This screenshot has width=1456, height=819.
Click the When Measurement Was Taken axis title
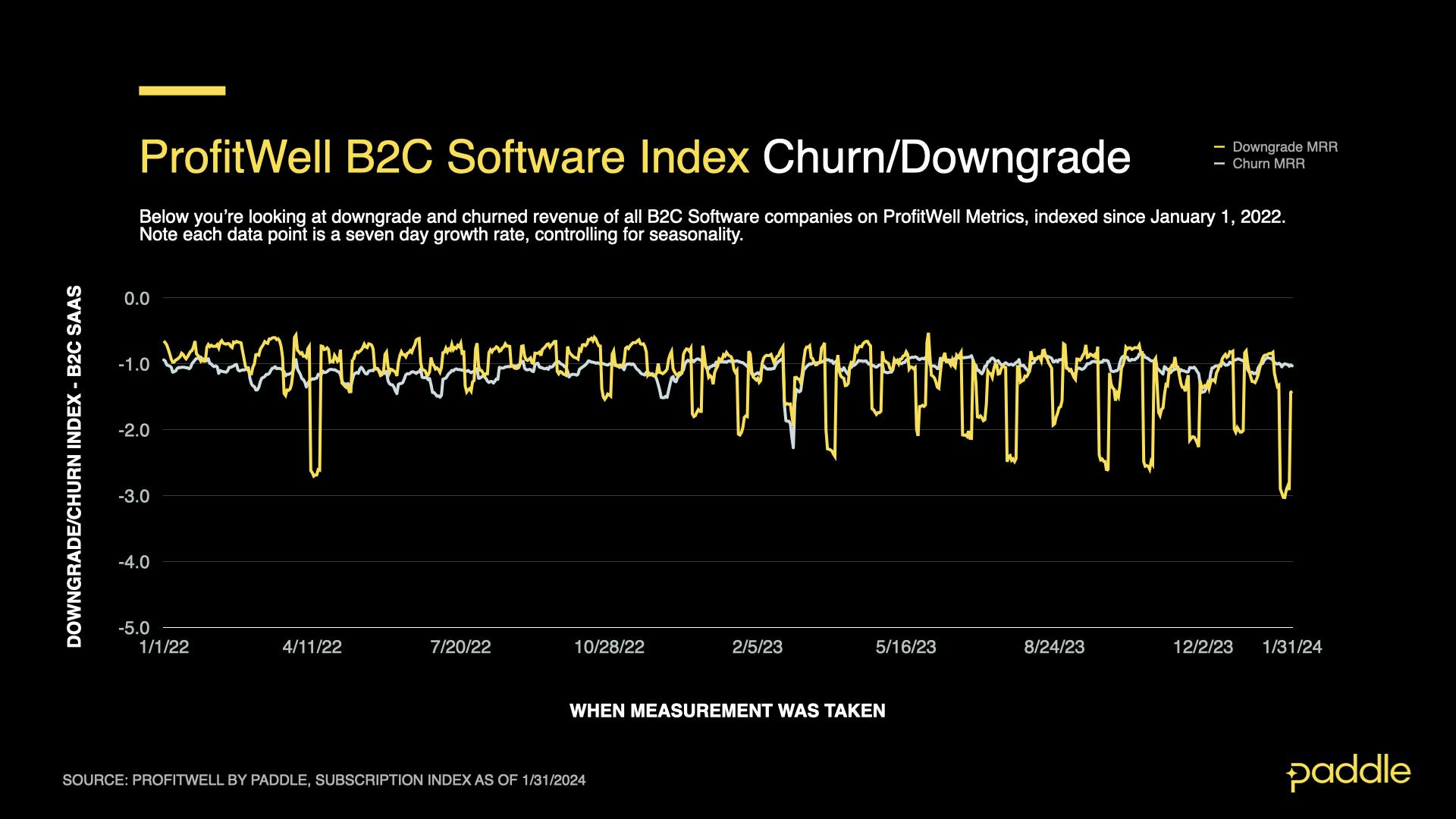727,711
